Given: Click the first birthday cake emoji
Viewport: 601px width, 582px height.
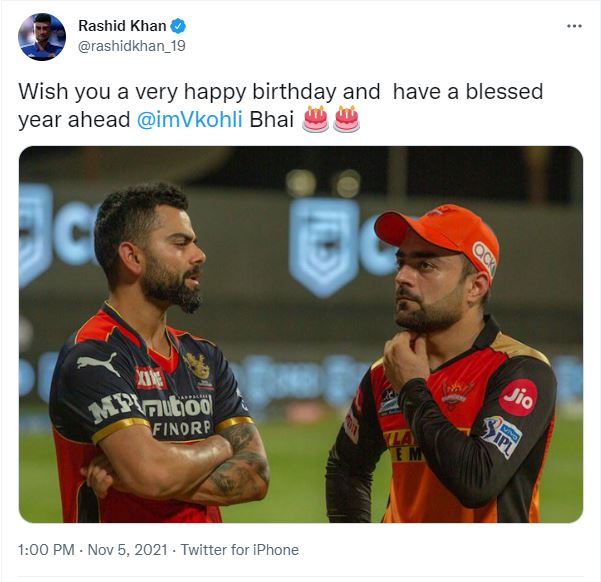Looking at the screenshot, I should pyautogui.click(x=315, y=119).
